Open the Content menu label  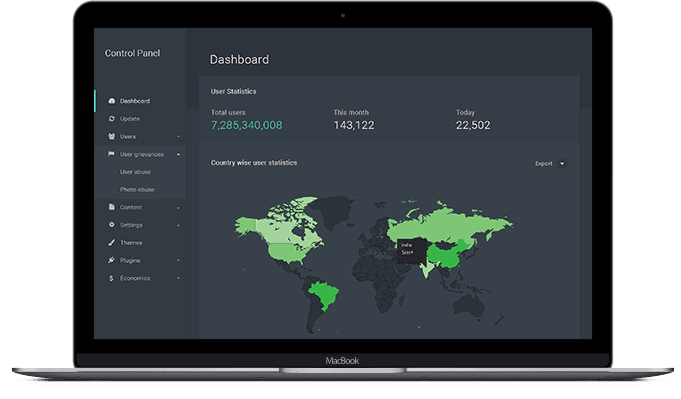131,207
